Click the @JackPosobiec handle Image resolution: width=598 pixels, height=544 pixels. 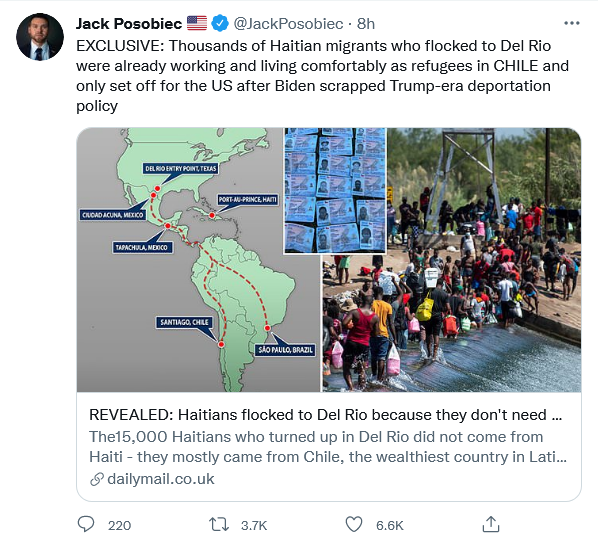288,24
